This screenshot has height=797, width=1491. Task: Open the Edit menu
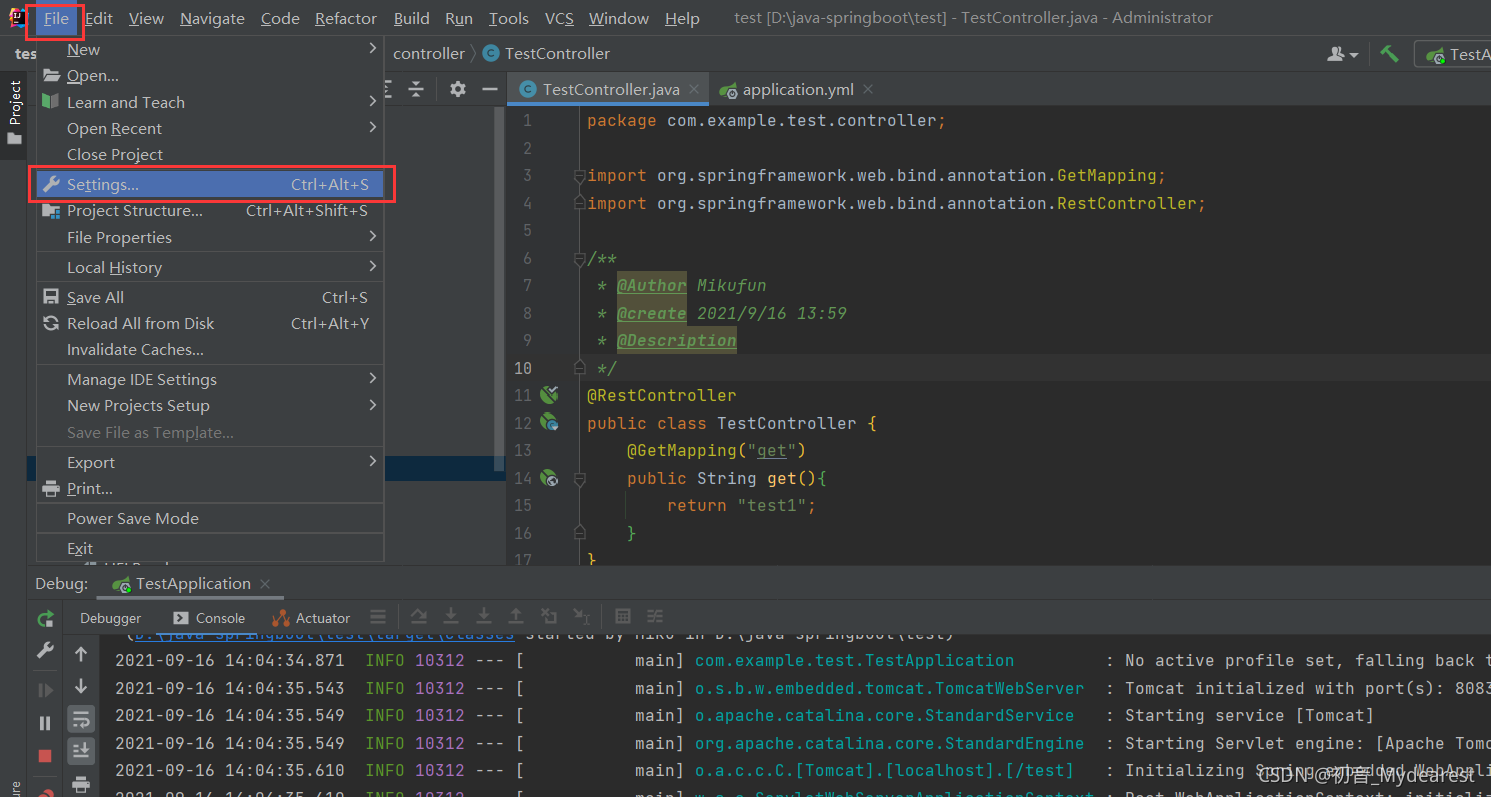click(99, 19)
